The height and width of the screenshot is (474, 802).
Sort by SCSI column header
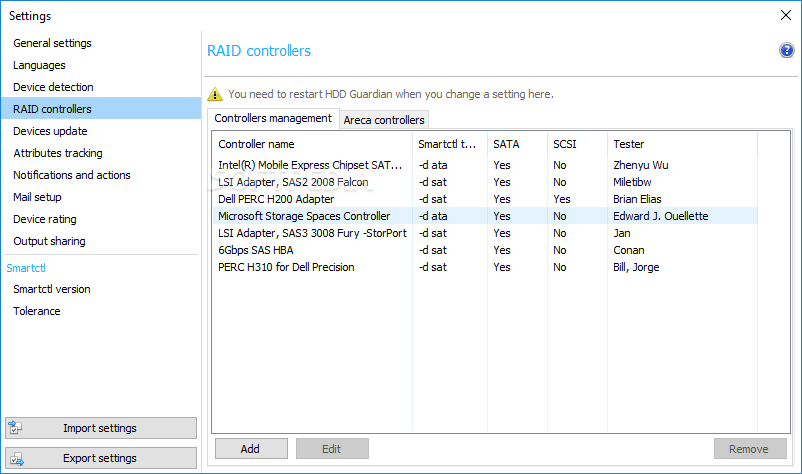577,144
